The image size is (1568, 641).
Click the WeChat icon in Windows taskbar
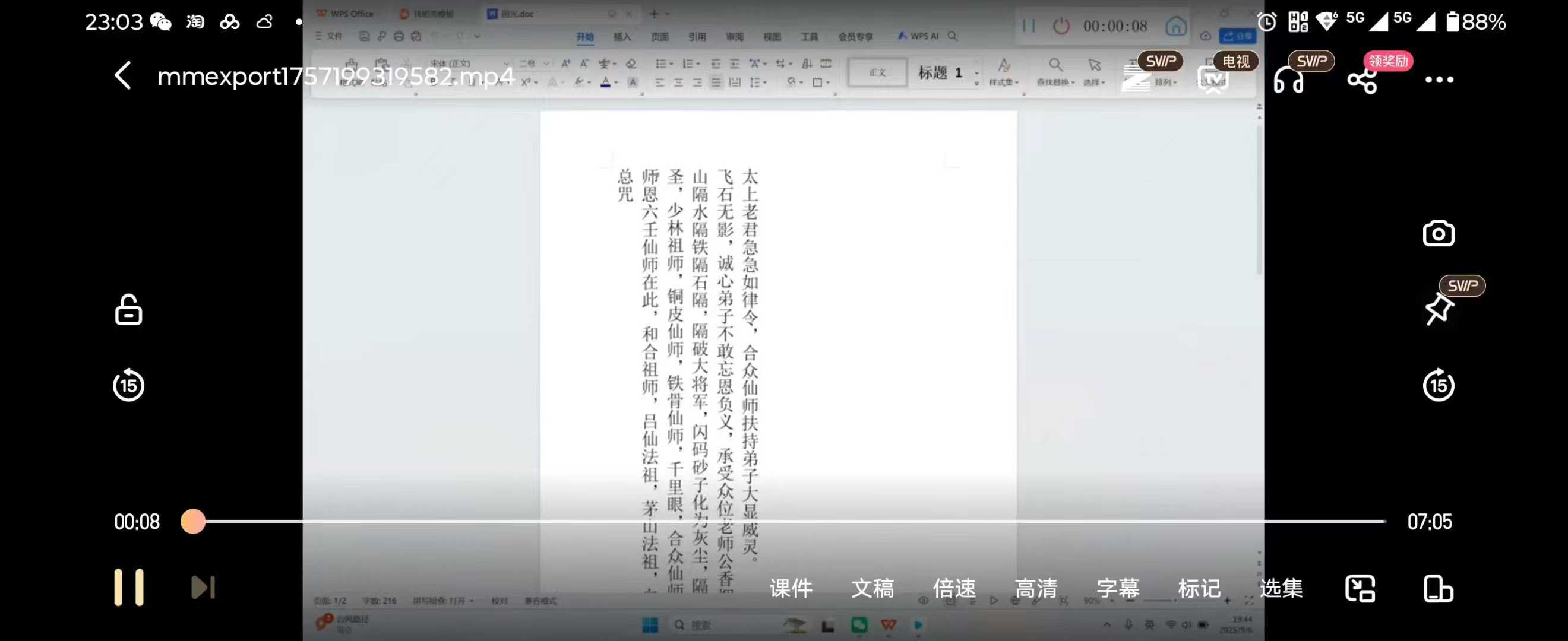[859, 624]
